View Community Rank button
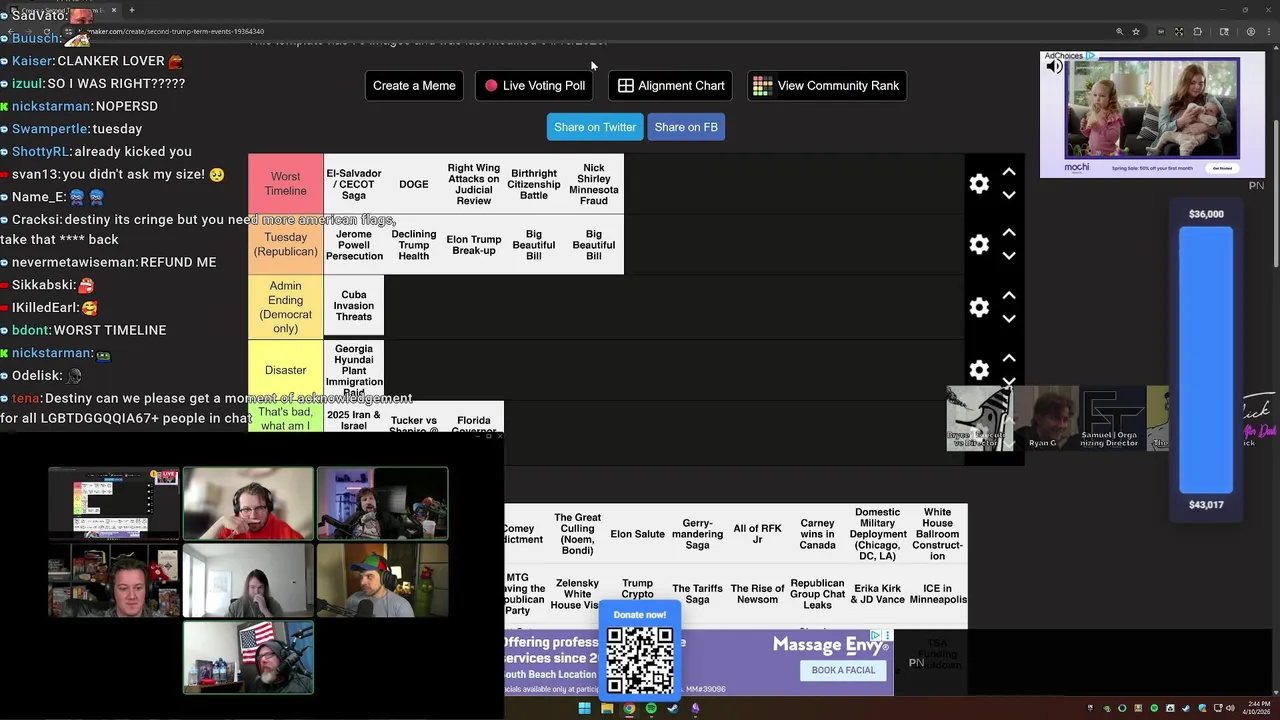1280x720 pixels. coord(827,85)
